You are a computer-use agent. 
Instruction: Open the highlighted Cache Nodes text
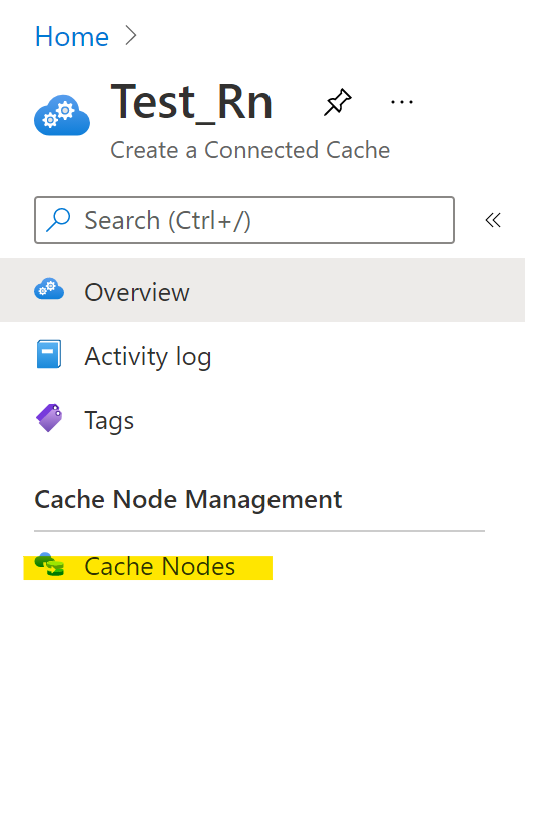(x=160, y=567)
